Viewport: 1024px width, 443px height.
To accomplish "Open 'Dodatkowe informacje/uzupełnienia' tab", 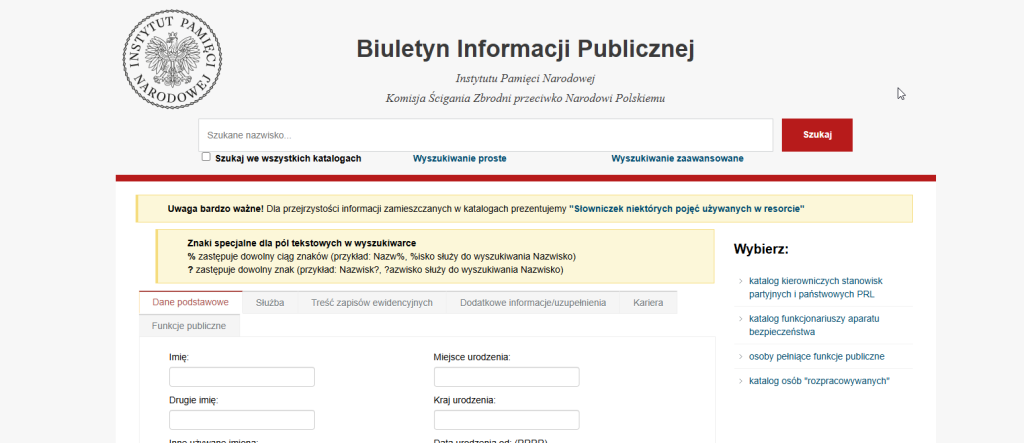I will click(x=533, y=303).
